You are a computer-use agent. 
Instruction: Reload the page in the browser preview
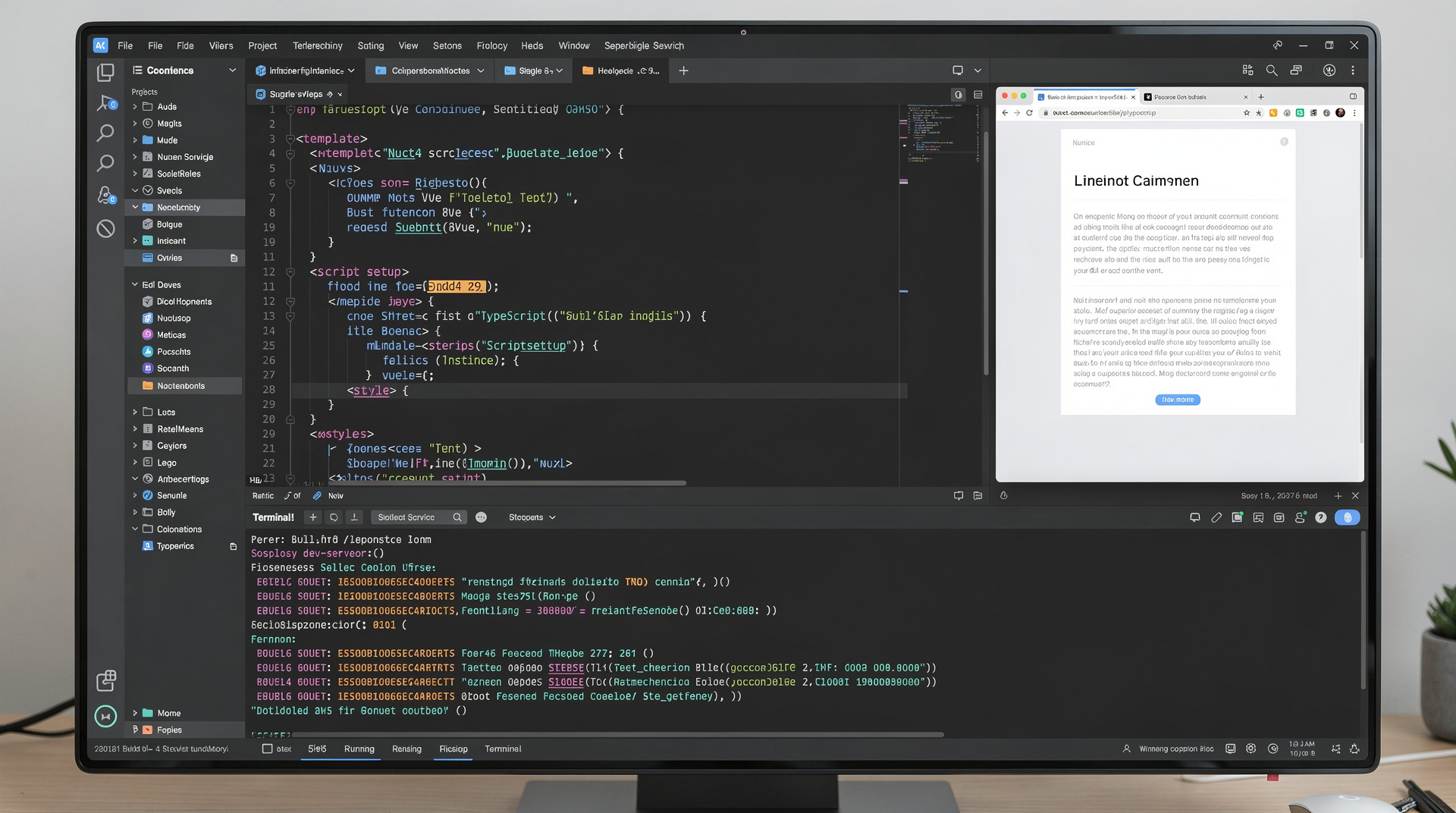tap(1029, 113)
